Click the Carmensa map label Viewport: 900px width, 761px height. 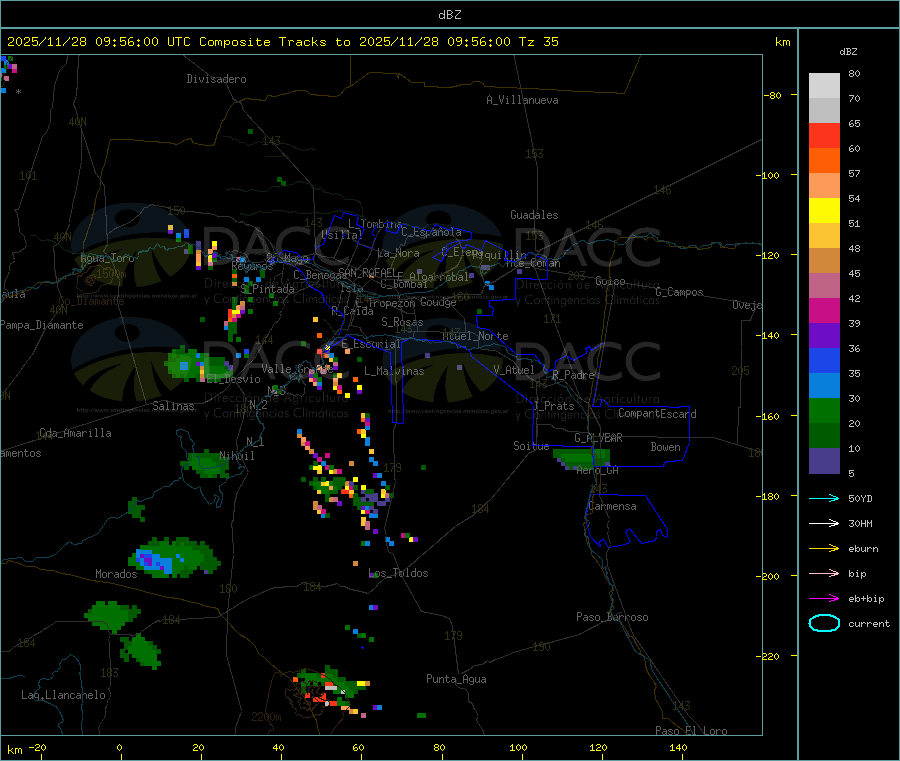[x=612, y=506]
